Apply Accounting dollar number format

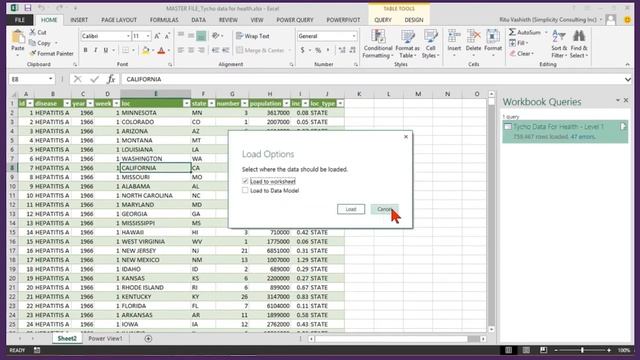coord(302,50)
